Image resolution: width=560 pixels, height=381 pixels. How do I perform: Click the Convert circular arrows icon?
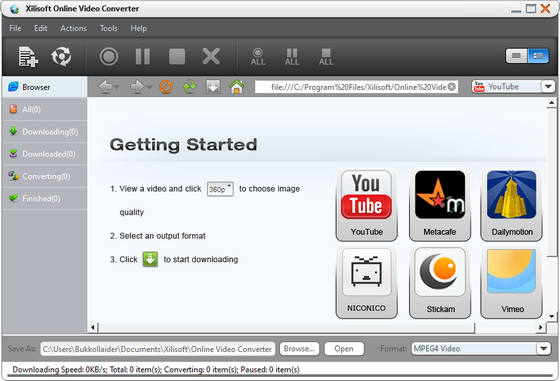pos(61,56)
